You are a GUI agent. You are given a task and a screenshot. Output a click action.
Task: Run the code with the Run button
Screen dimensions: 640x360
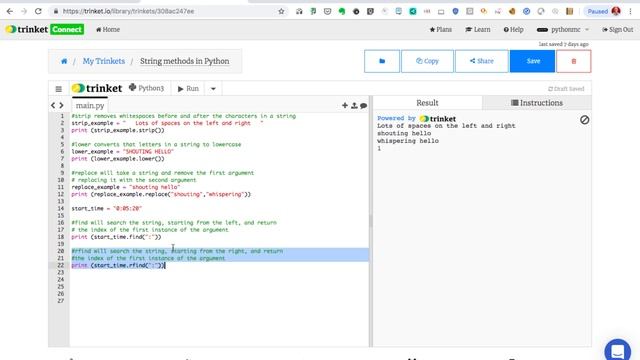pos(188,89)
